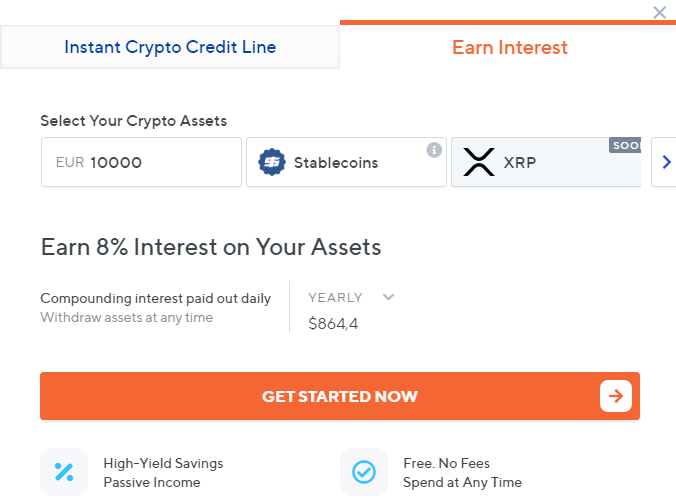Image resolution: width=676 pixels, height=501 pixels.
Task: Open the YEARLY period dropdown
Action: (351, 297)
